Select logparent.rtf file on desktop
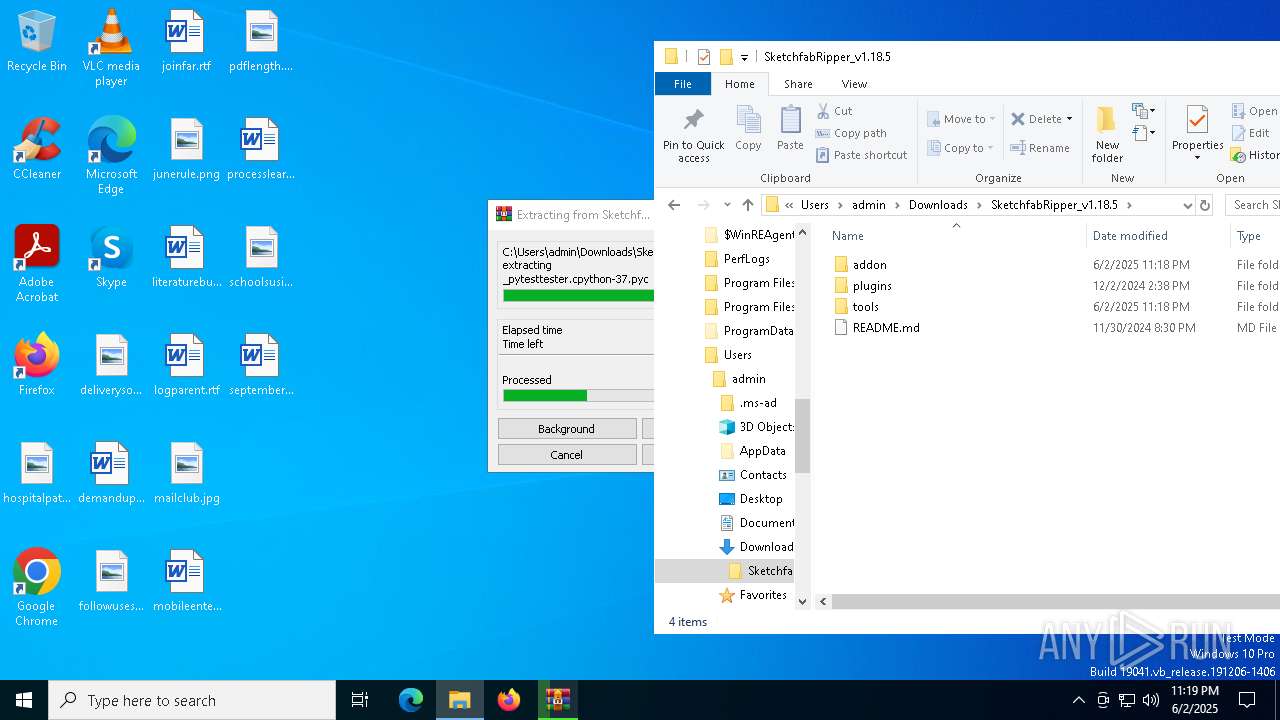The width and height of the screenshot is (1280, 720). (x=186, y=366)
